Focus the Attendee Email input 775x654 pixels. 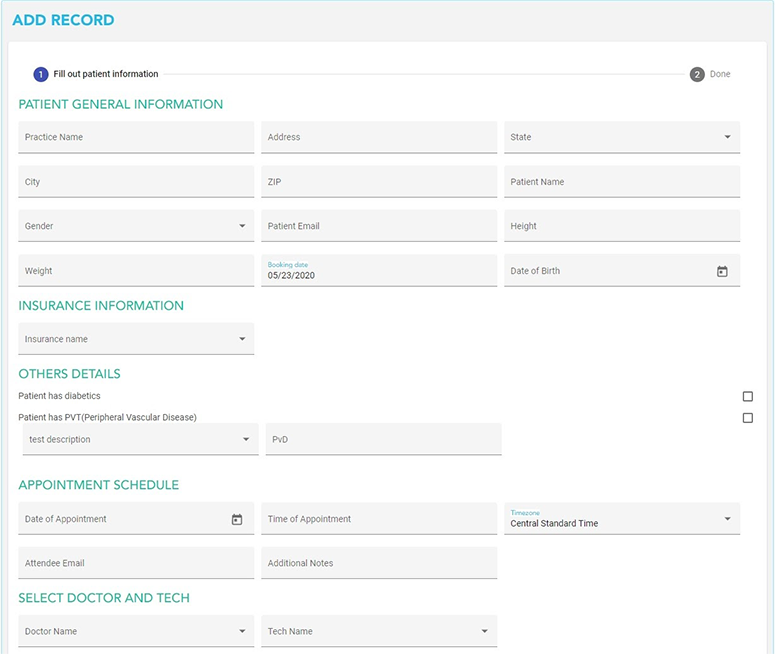tap(136, 563)
